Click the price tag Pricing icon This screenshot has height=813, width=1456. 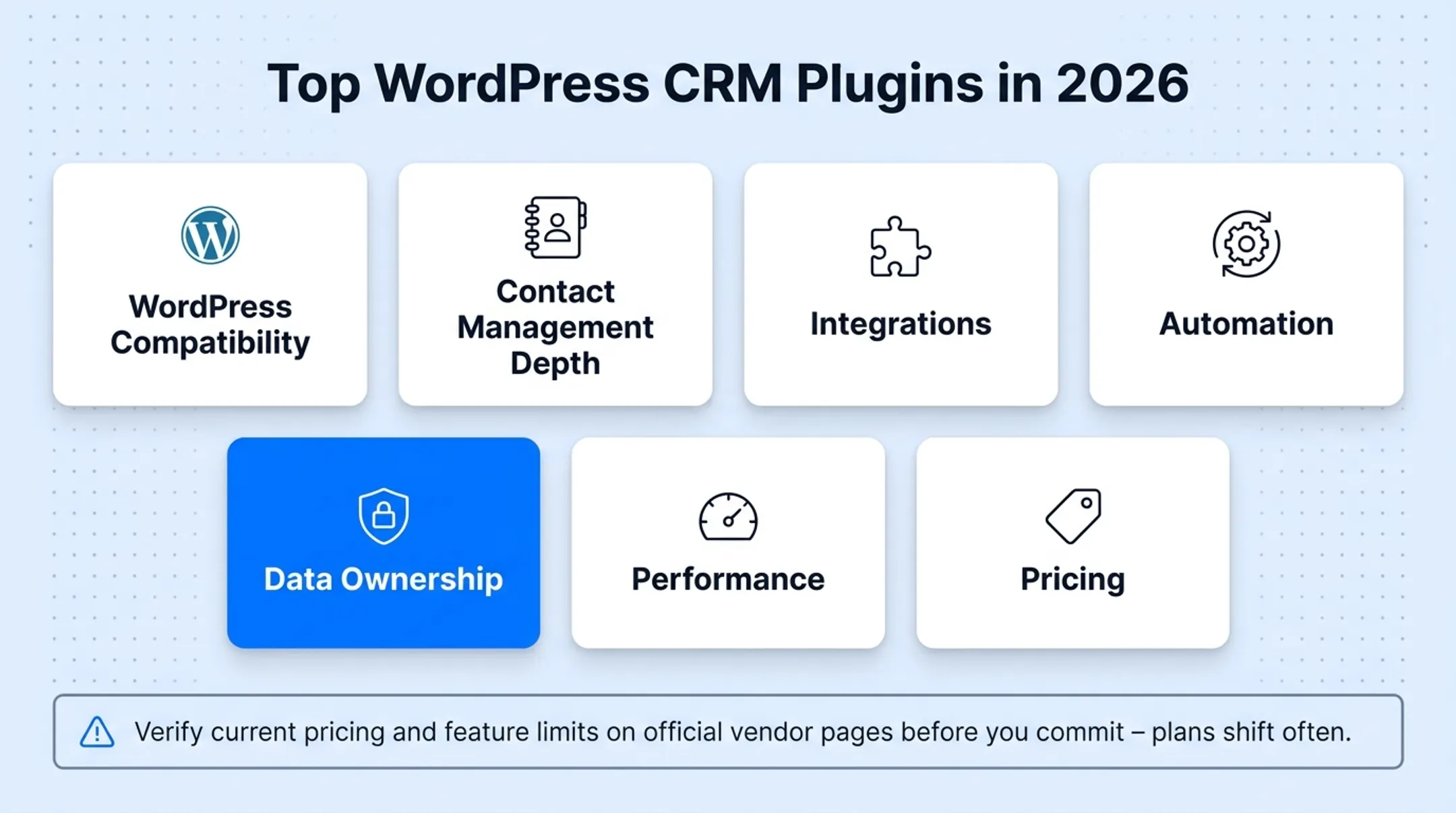(1073, 516)
